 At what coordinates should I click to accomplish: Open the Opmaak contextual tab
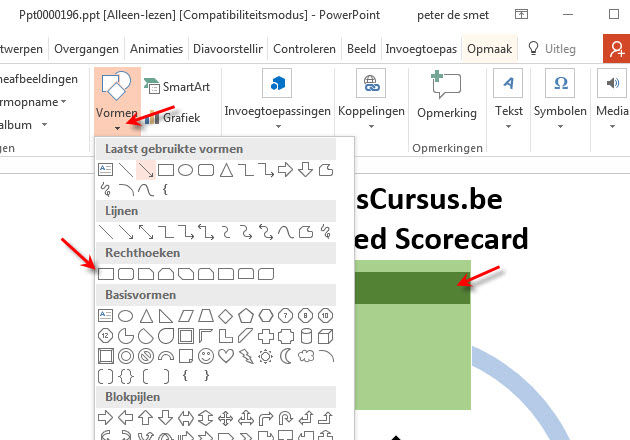489,49
